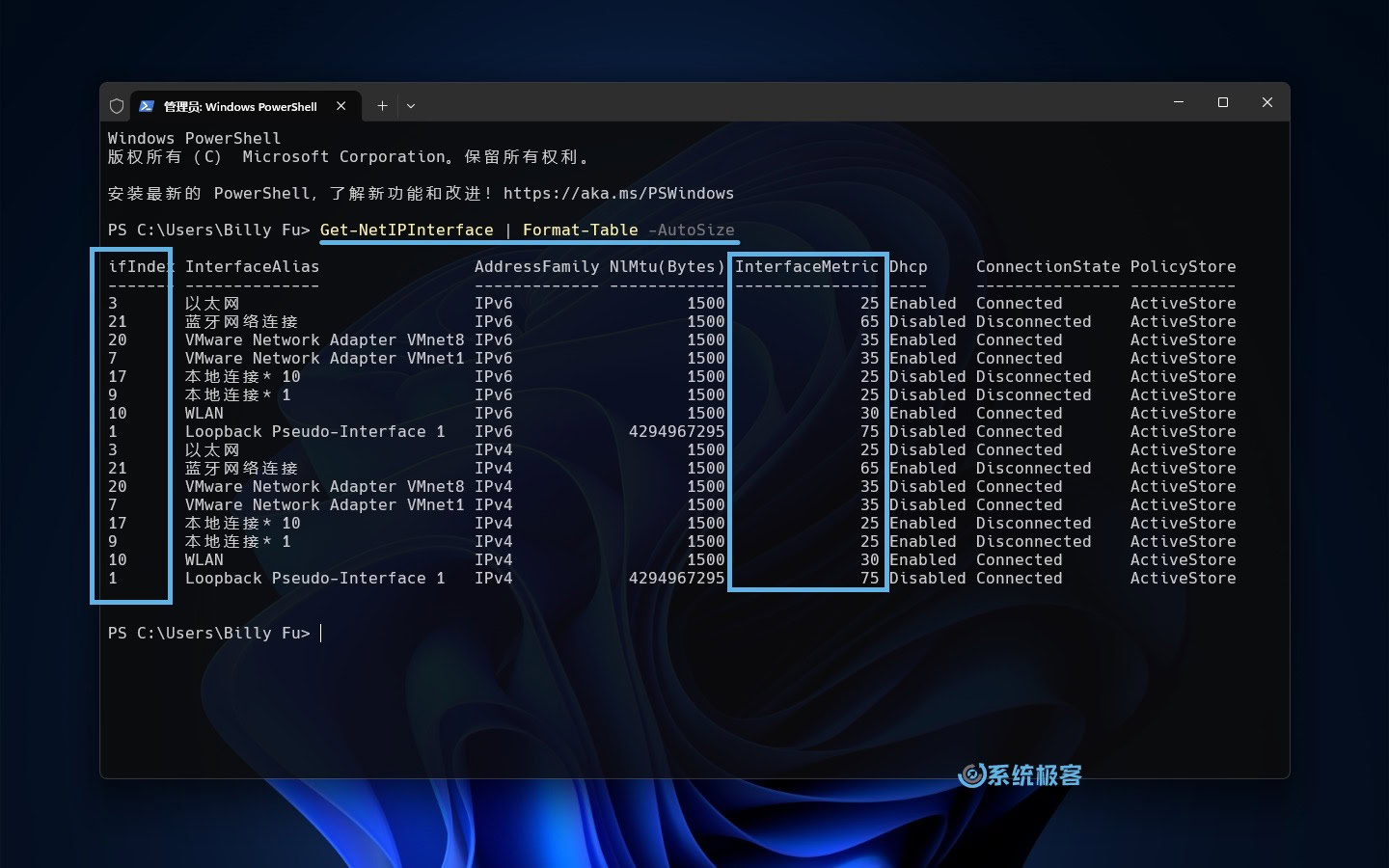Click WLAN in the IPv6 row
Image resolution: width=1389 pixels, height=868 pixels.
pyautogui.click(x=204, y=413)
